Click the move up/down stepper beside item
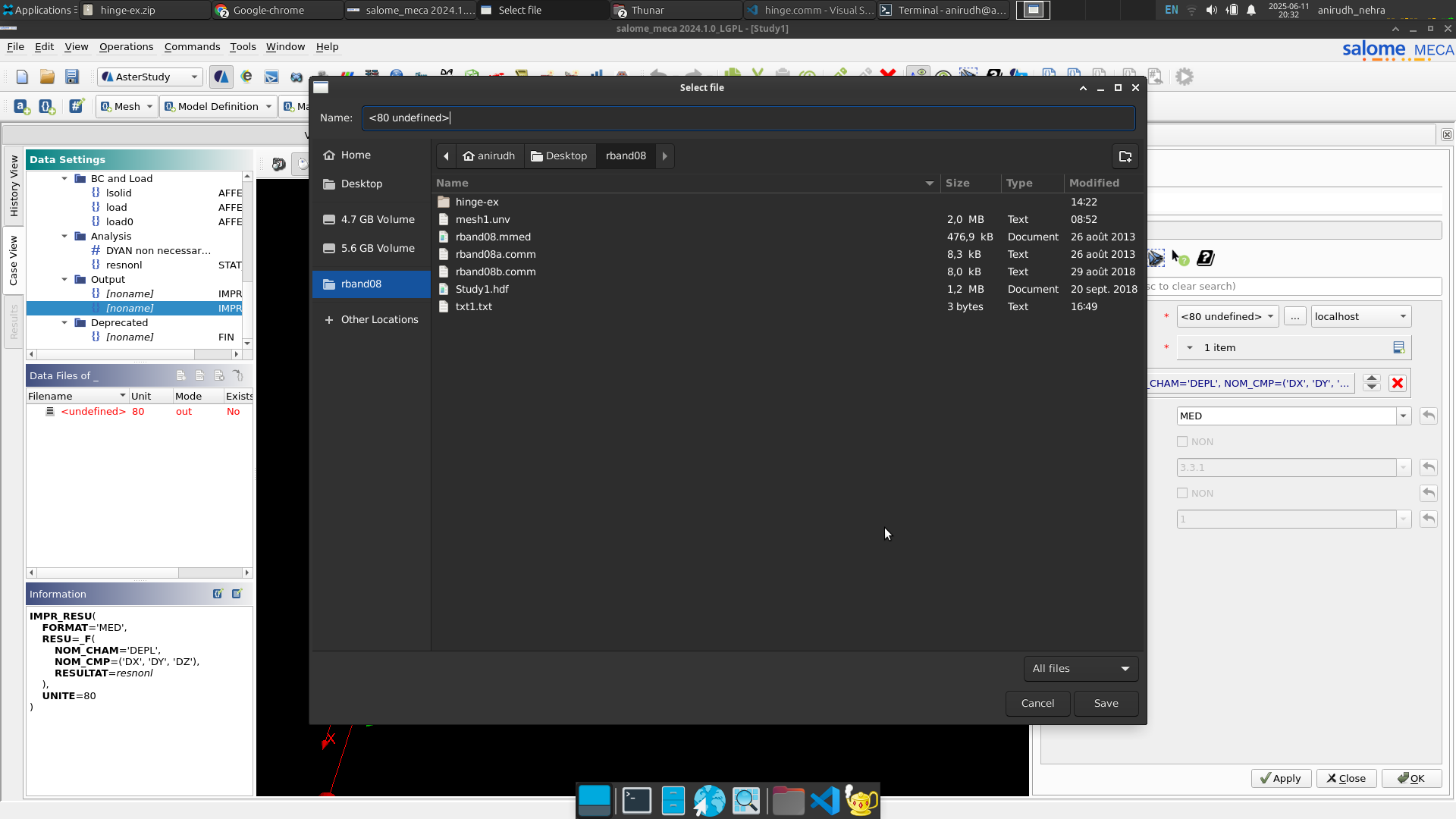 pyautogui.click(x=1371, y=383)
